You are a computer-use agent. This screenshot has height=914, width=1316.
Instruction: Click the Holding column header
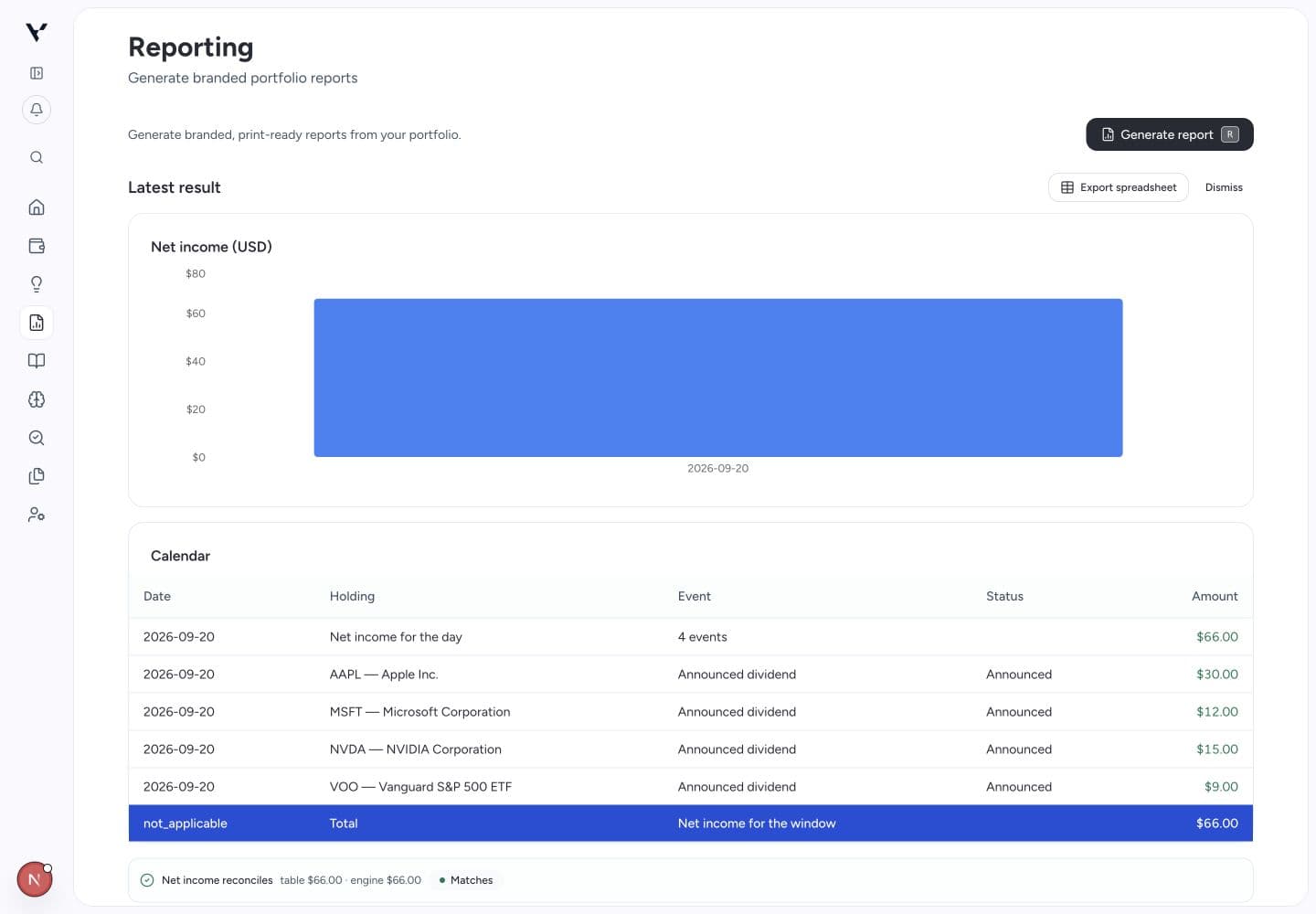(x=352, y=596)
